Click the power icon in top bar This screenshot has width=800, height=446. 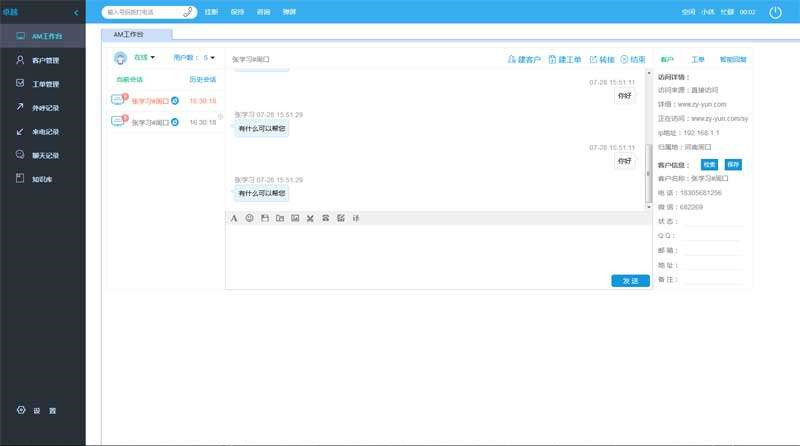click(775, 12)
